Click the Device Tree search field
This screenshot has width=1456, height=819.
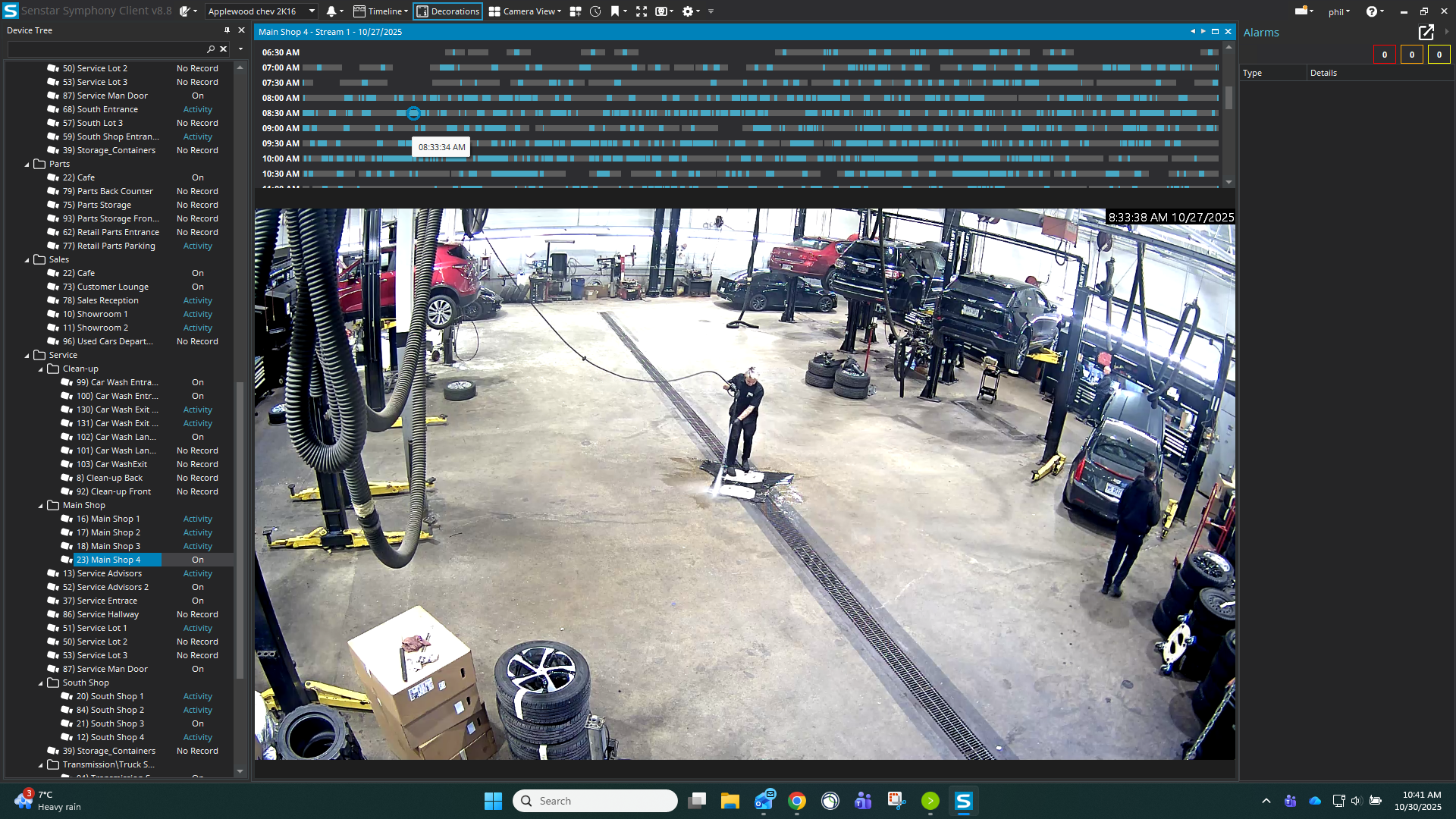(x=106, y=49)
